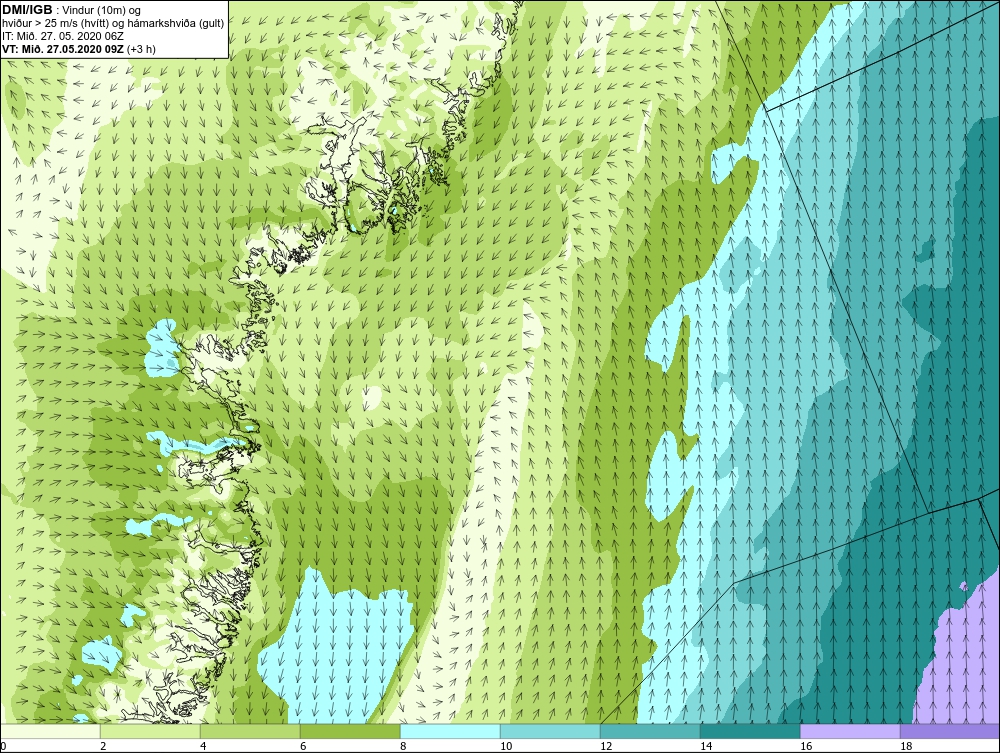Image resolution: width=1000 pixels, height=753 pixels.
Task: Click the 2–4 m/s light green legend swatch
Action: [150, 731]
